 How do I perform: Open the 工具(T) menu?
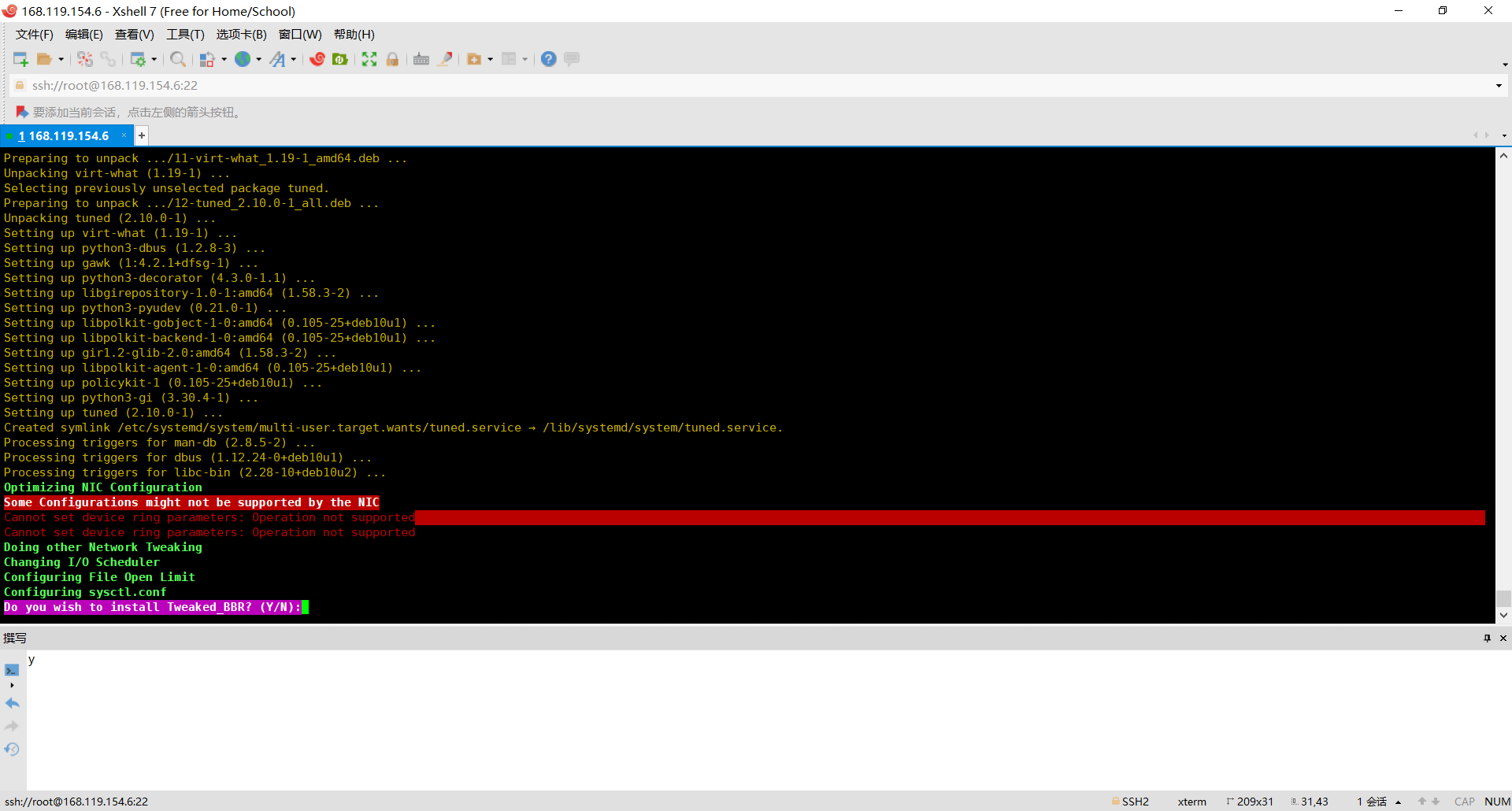(x=185, y=35)
